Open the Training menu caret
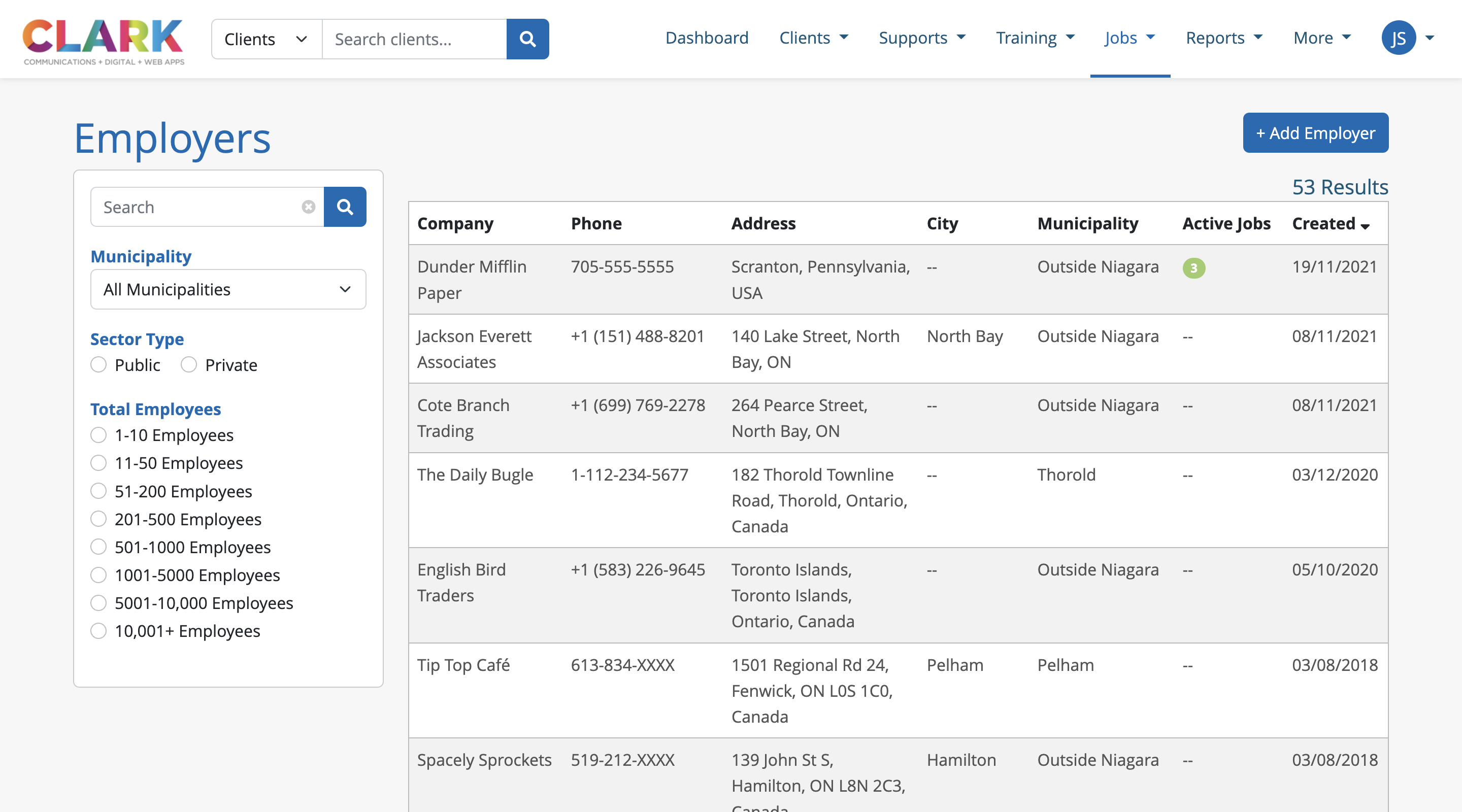The width and height of the screenshot is (1462, 812). [x=1071, y=38]
